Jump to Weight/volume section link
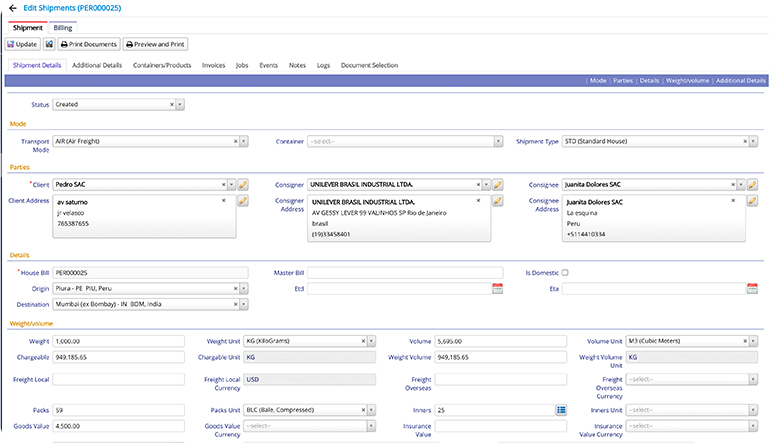773x443 pixels. [686, 80]
